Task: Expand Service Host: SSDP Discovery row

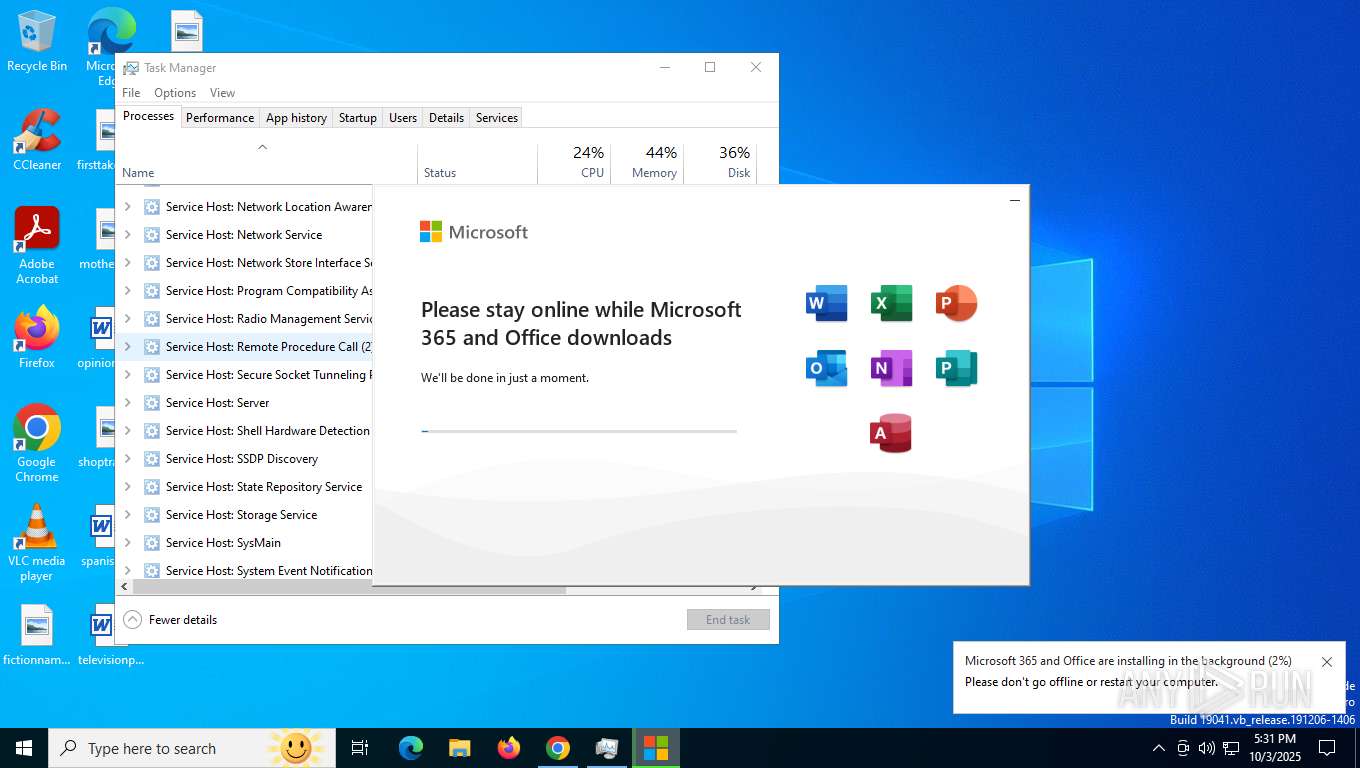Action: pos(127,459)
